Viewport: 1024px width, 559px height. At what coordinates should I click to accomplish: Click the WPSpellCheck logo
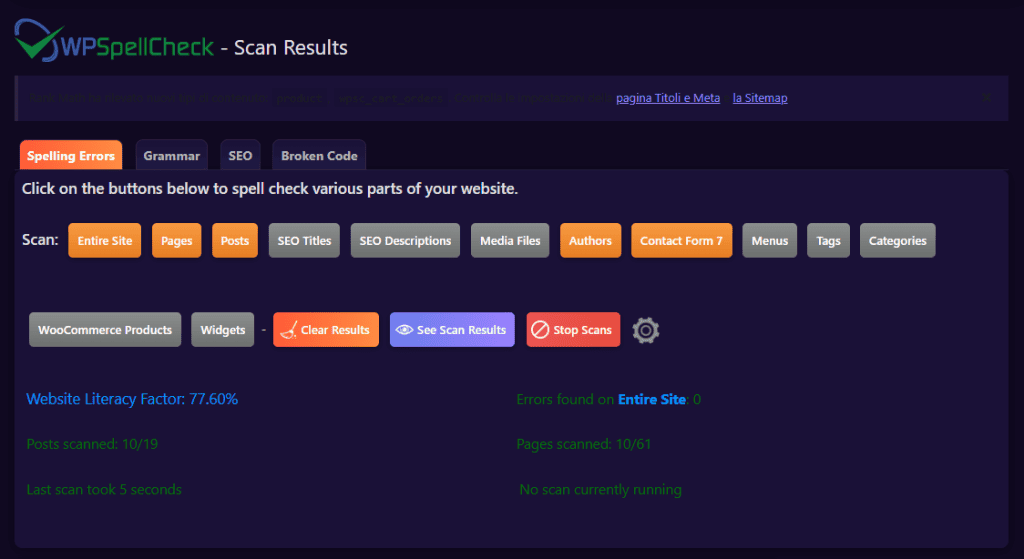click(114, 41)
